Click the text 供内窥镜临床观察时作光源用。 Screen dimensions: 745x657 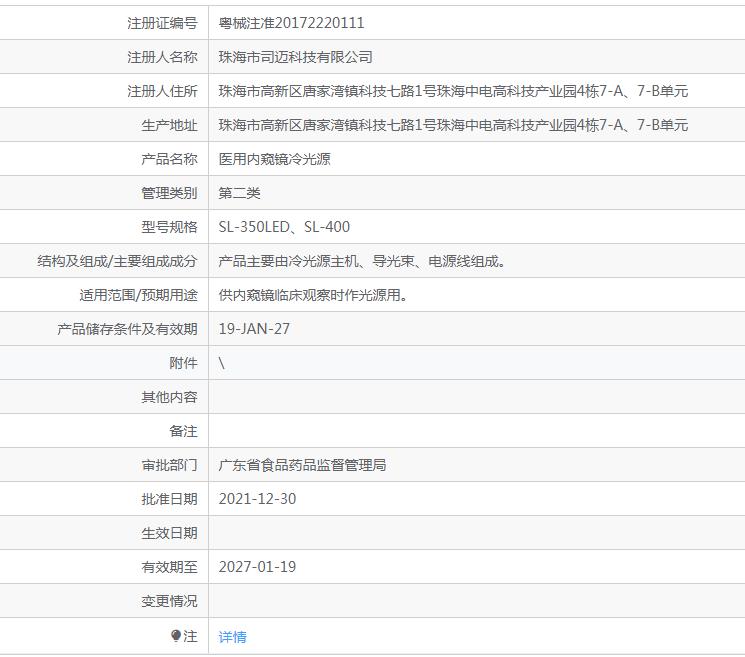313,295
